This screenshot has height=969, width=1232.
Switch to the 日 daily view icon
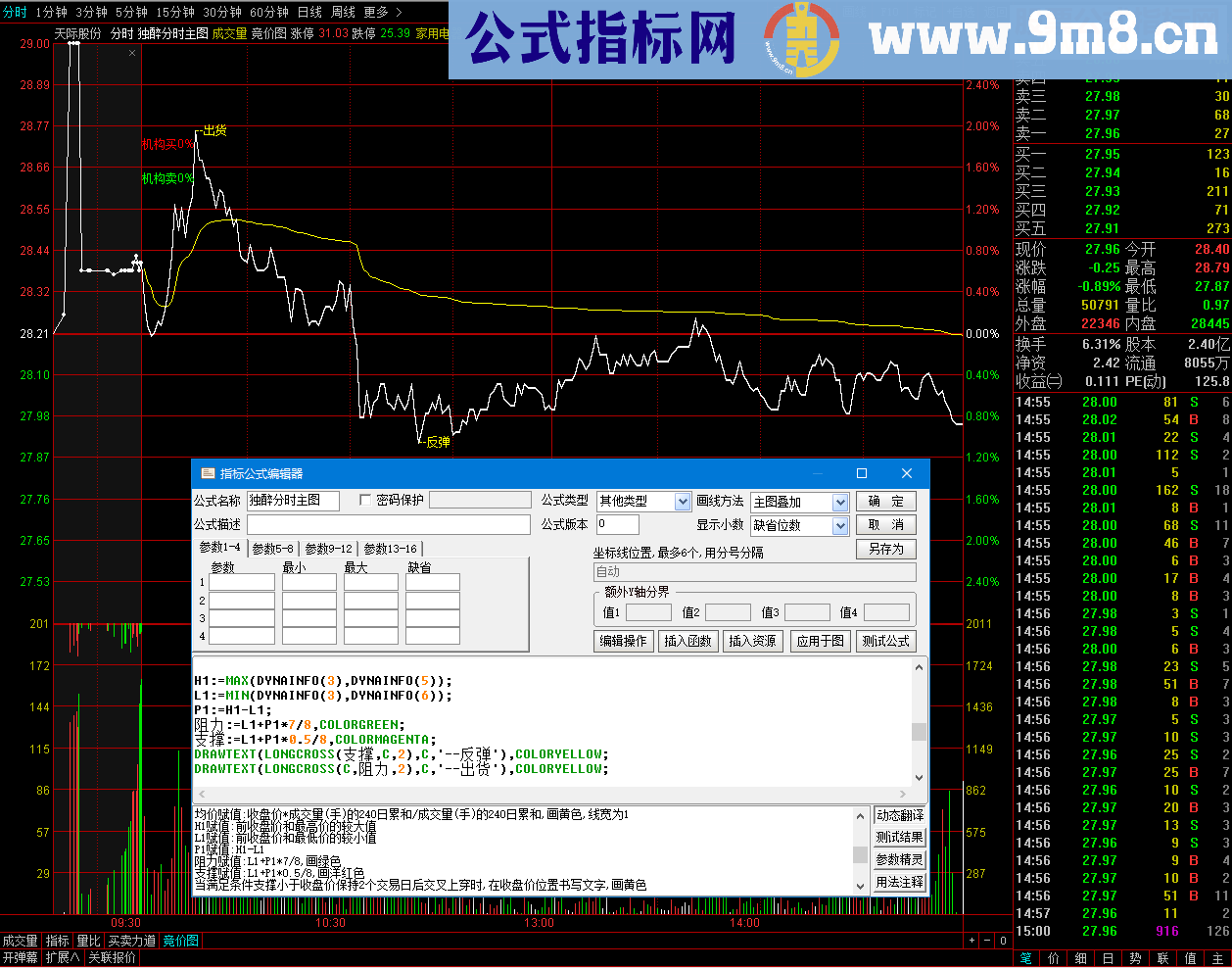click(x=1109, y=957)
